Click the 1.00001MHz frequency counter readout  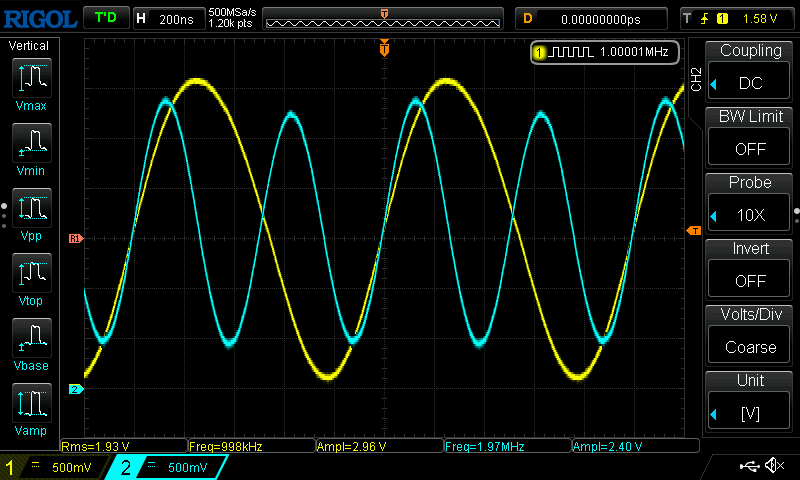tap(634, 52)
